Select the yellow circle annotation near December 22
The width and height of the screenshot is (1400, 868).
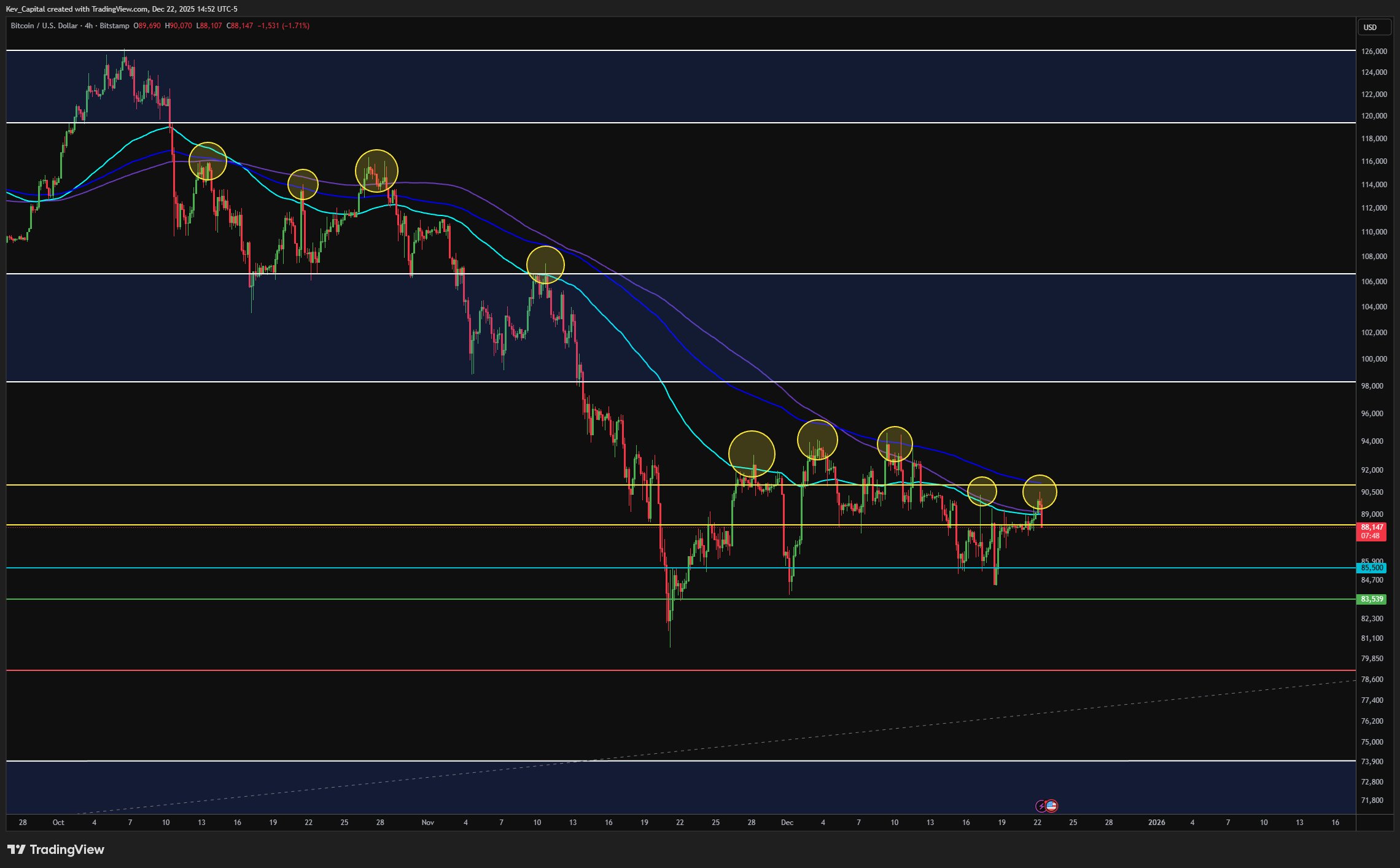click(x=1040, y=491)
